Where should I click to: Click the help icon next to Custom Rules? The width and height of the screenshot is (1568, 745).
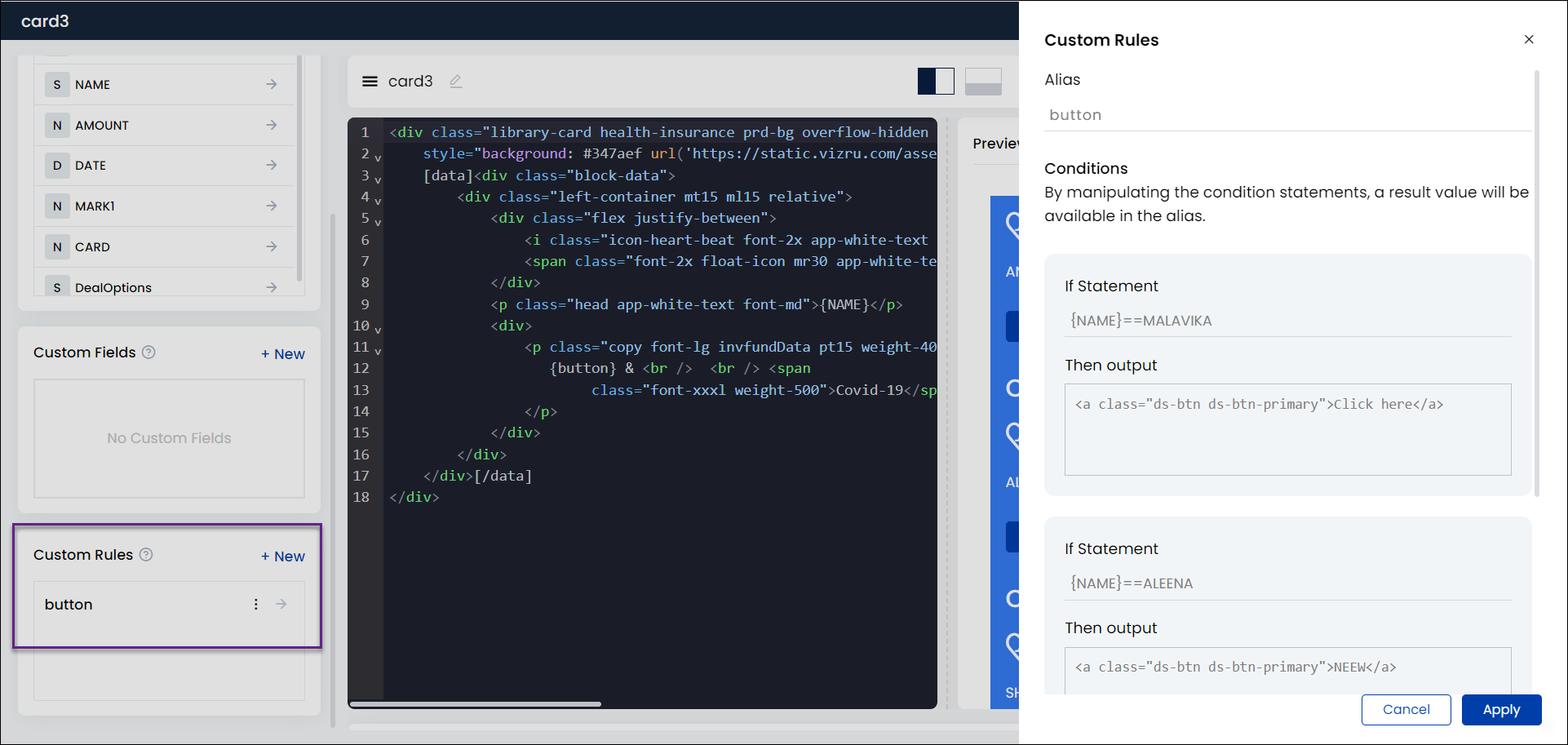146,555
